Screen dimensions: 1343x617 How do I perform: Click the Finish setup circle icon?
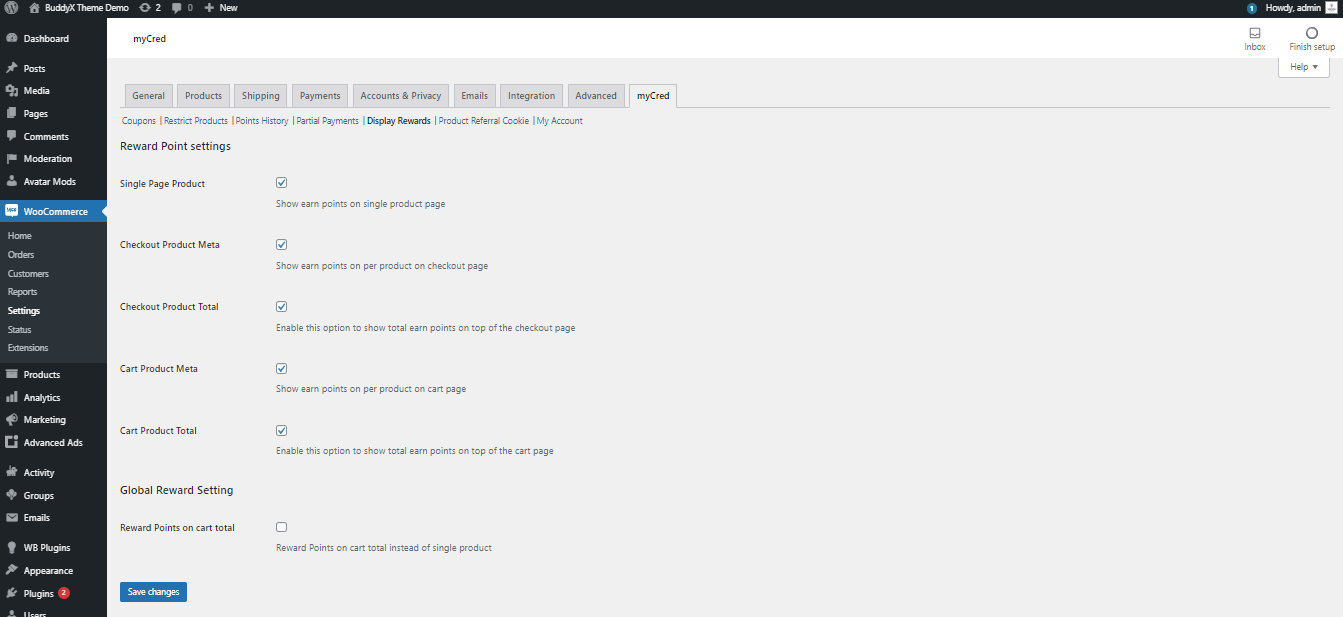coord(1312,33)
